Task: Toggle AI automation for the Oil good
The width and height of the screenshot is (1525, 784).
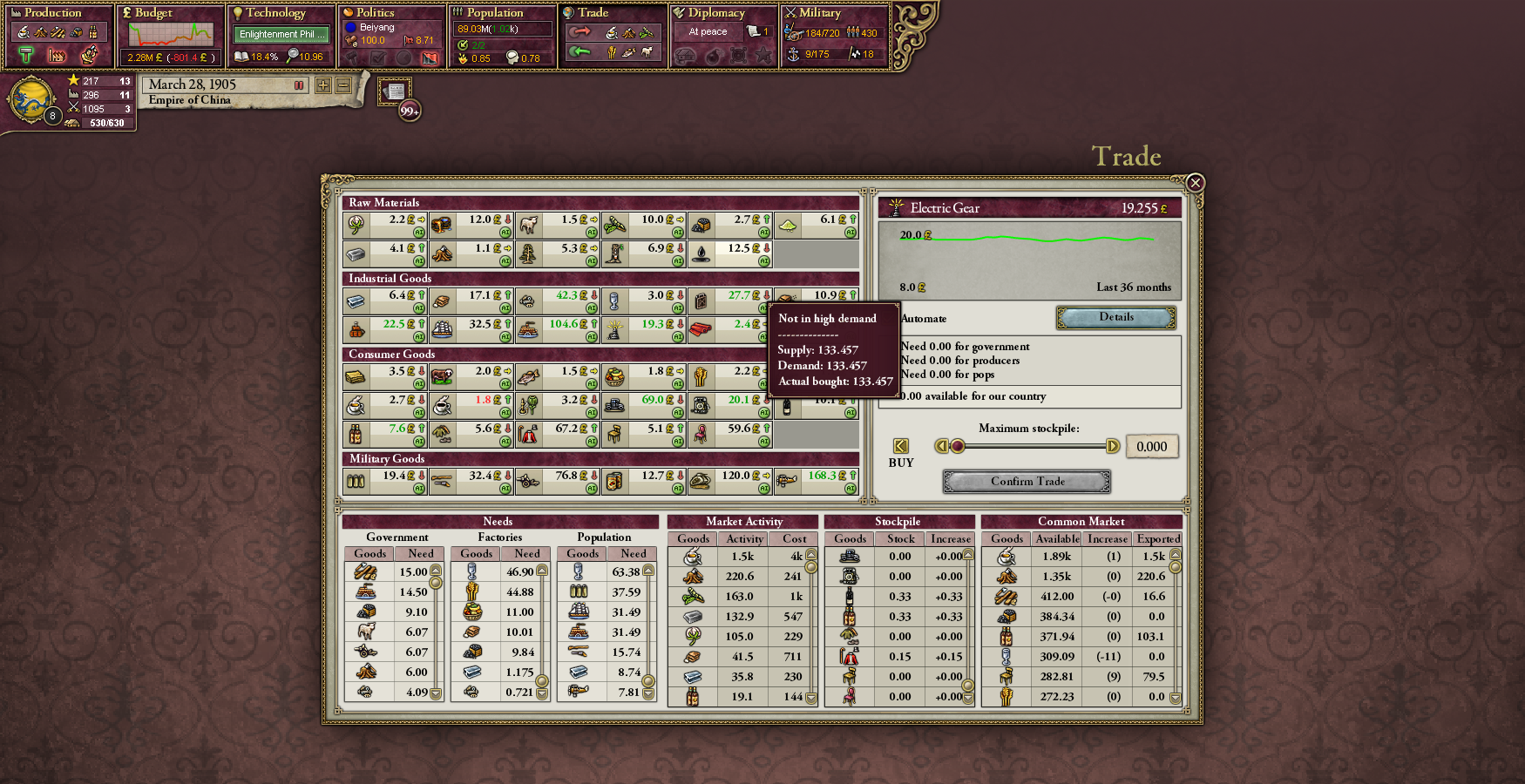Action: [x=764, y=260]
